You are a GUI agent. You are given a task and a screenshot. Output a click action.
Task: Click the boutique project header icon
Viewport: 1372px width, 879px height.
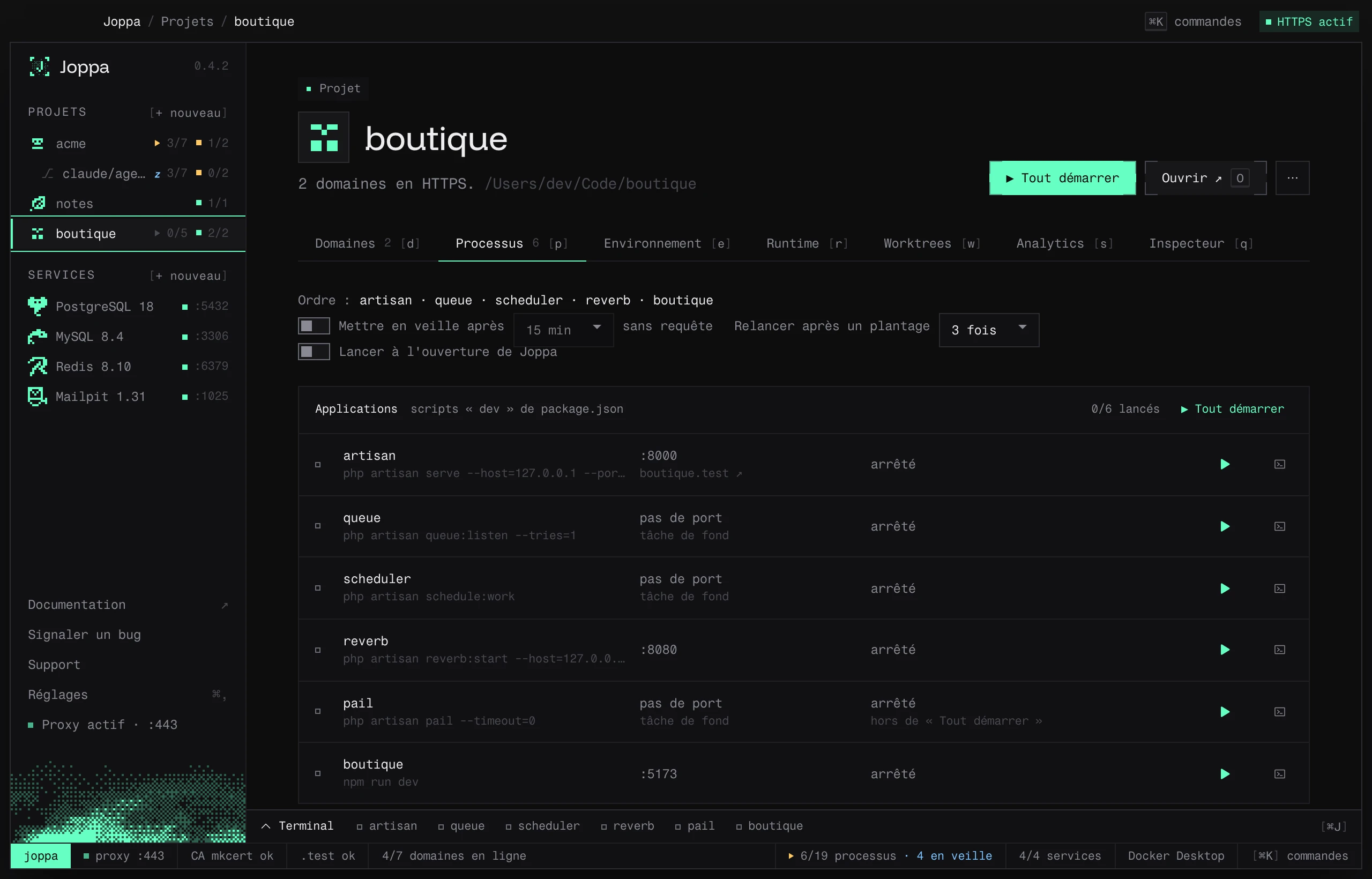(x=324, y=138)
